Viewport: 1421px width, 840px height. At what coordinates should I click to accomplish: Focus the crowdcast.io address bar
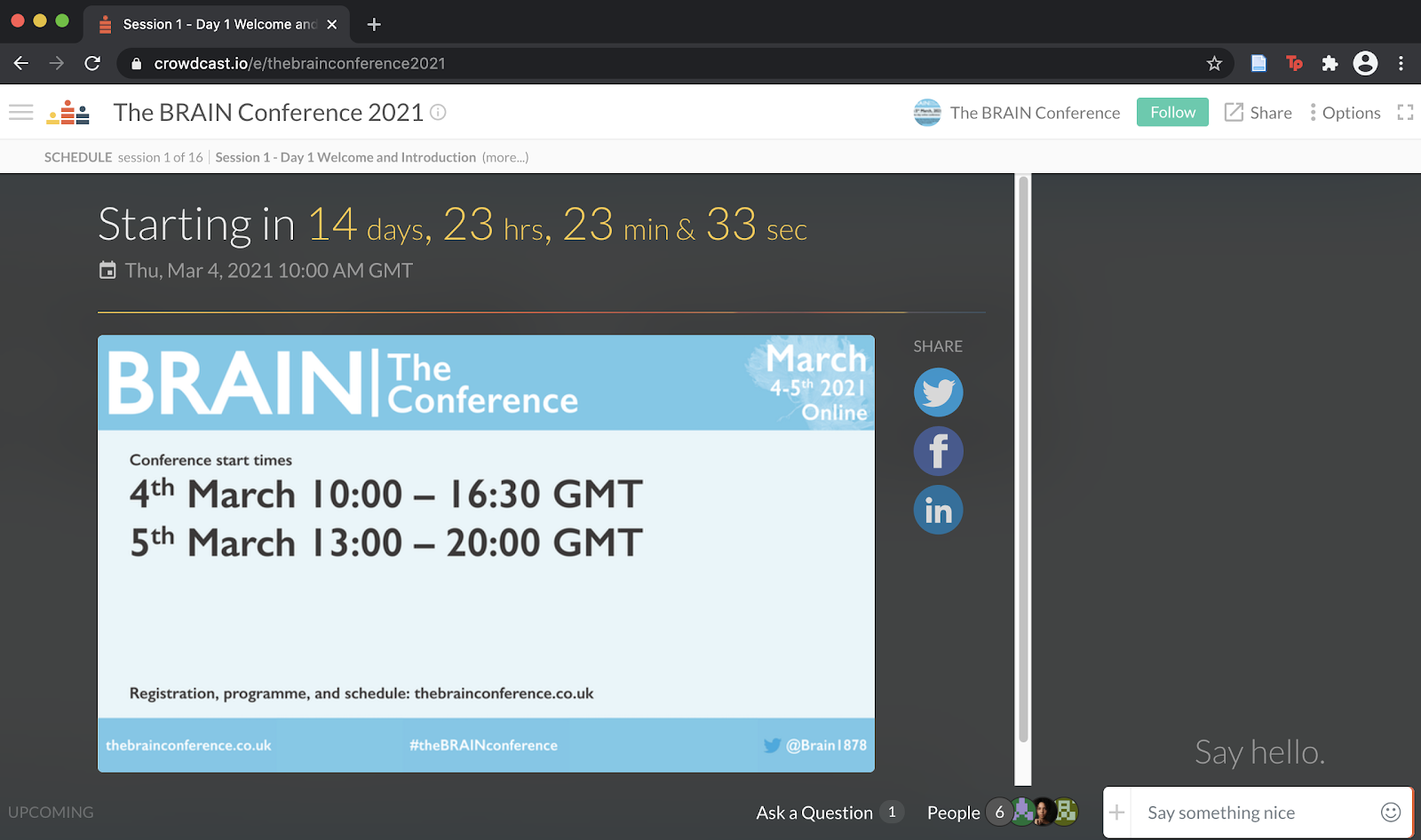tap(675, 63)
